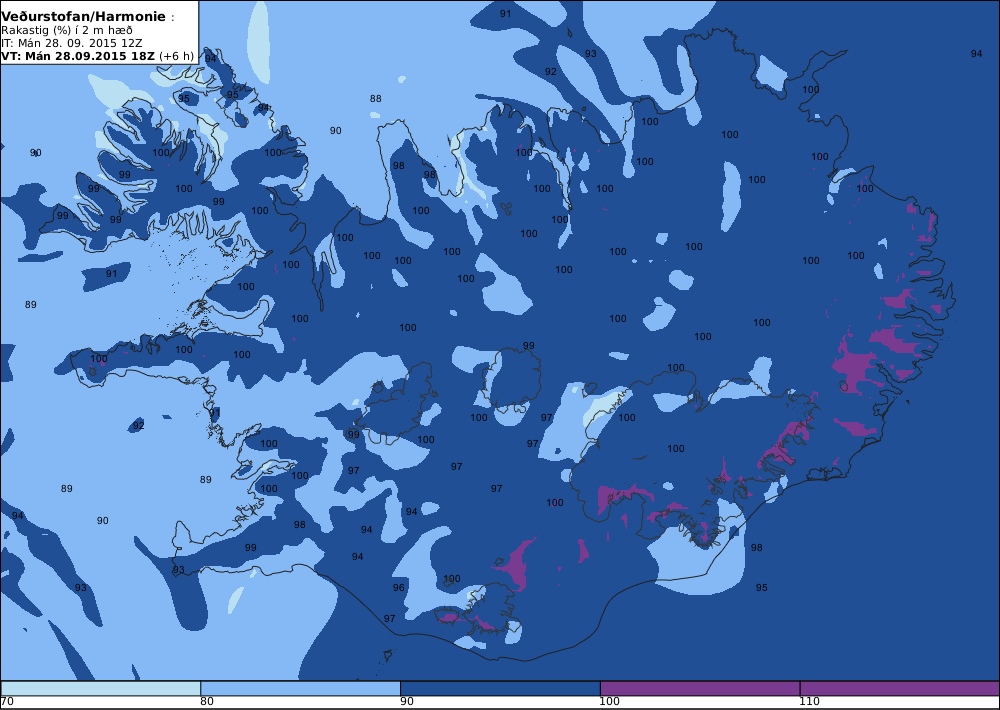Click the "Rakastig (%) í 2 m hæð" line

coord(66,30)
